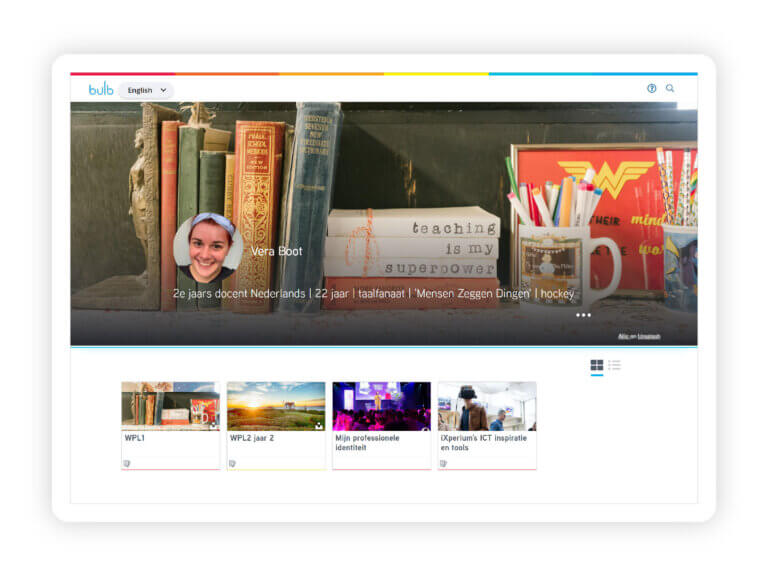Click Mijn professionele identiteit title
This screenshot has height=576, width=768.
(367, 443)
